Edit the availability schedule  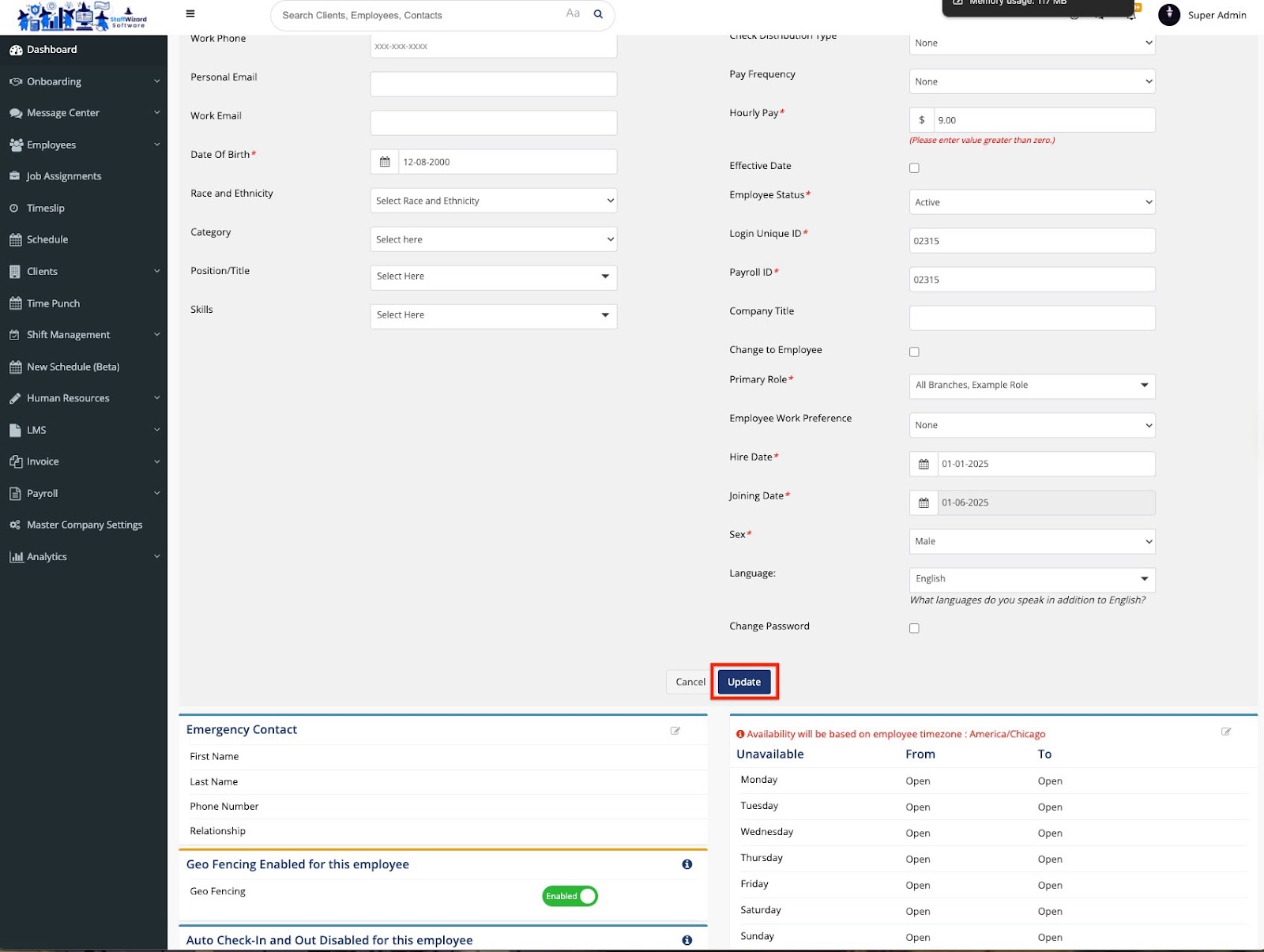[1226, 732]
